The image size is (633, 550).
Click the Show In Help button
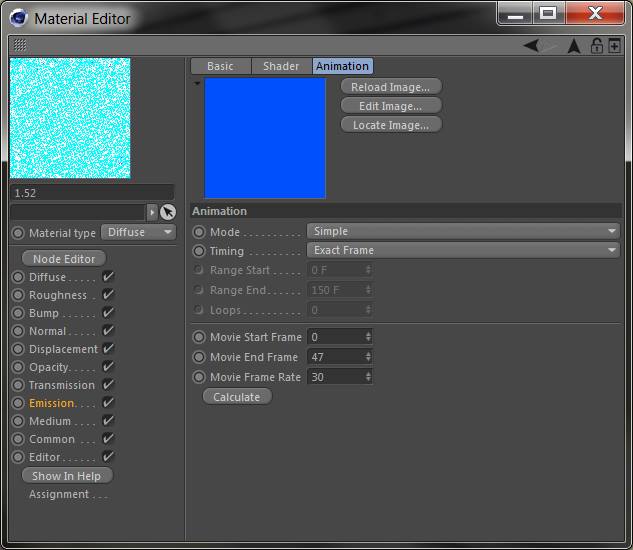[67, 476]
